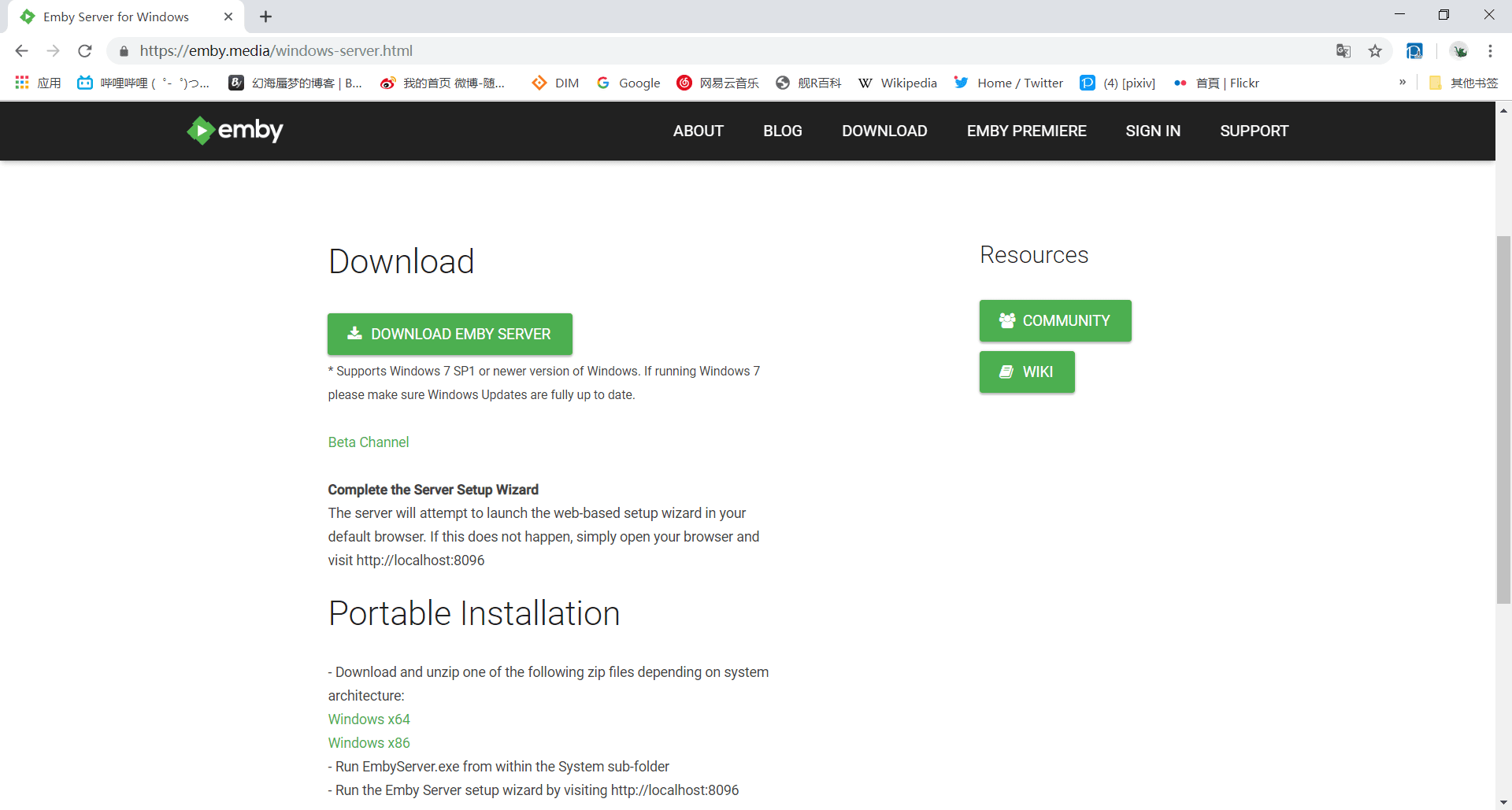1512x810 pixels.
Task: Open the DOWNLOAD menu item
Action: click(x=884, y=131)
